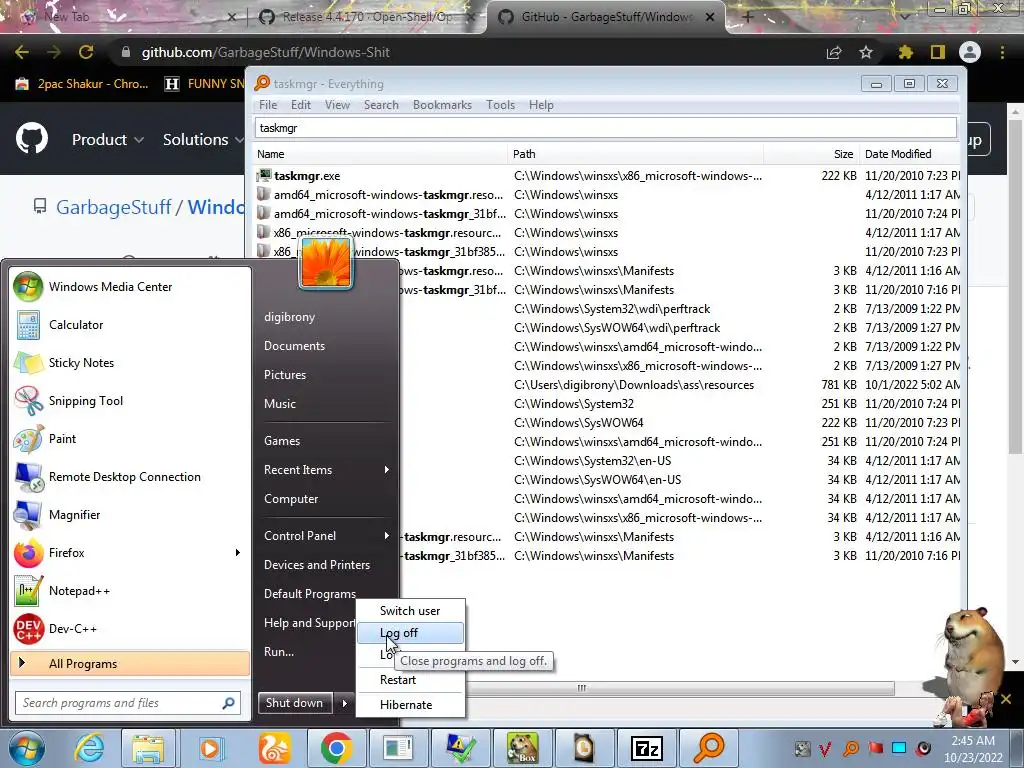Open Games from Start menu

(x=282, y=441)
